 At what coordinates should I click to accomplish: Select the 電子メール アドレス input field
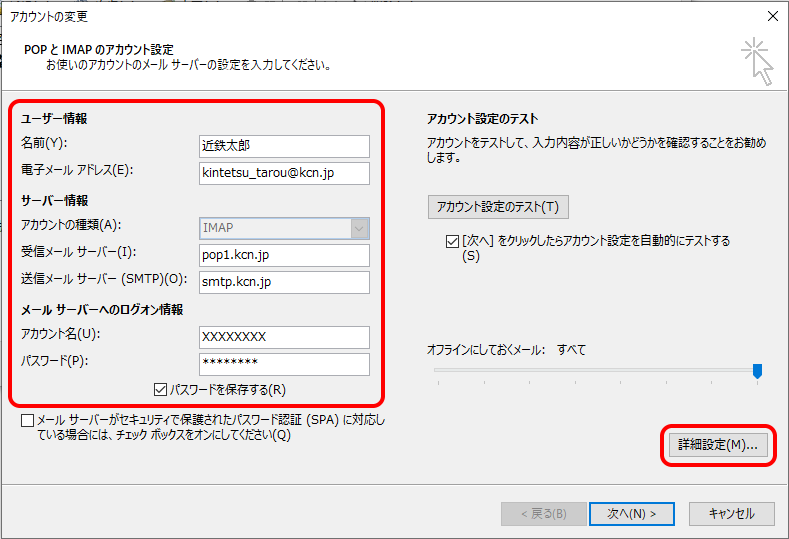[284, 173]
